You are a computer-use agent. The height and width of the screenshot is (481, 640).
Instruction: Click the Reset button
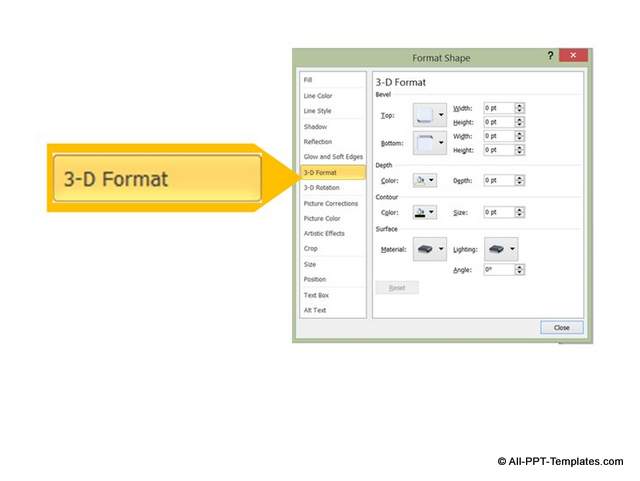click(x=397, y=288)
